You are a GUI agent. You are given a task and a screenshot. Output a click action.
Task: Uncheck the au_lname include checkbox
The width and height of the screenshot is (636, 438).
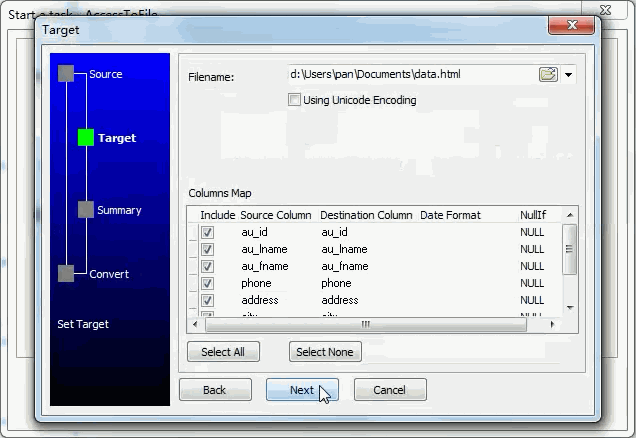(207, 249)
